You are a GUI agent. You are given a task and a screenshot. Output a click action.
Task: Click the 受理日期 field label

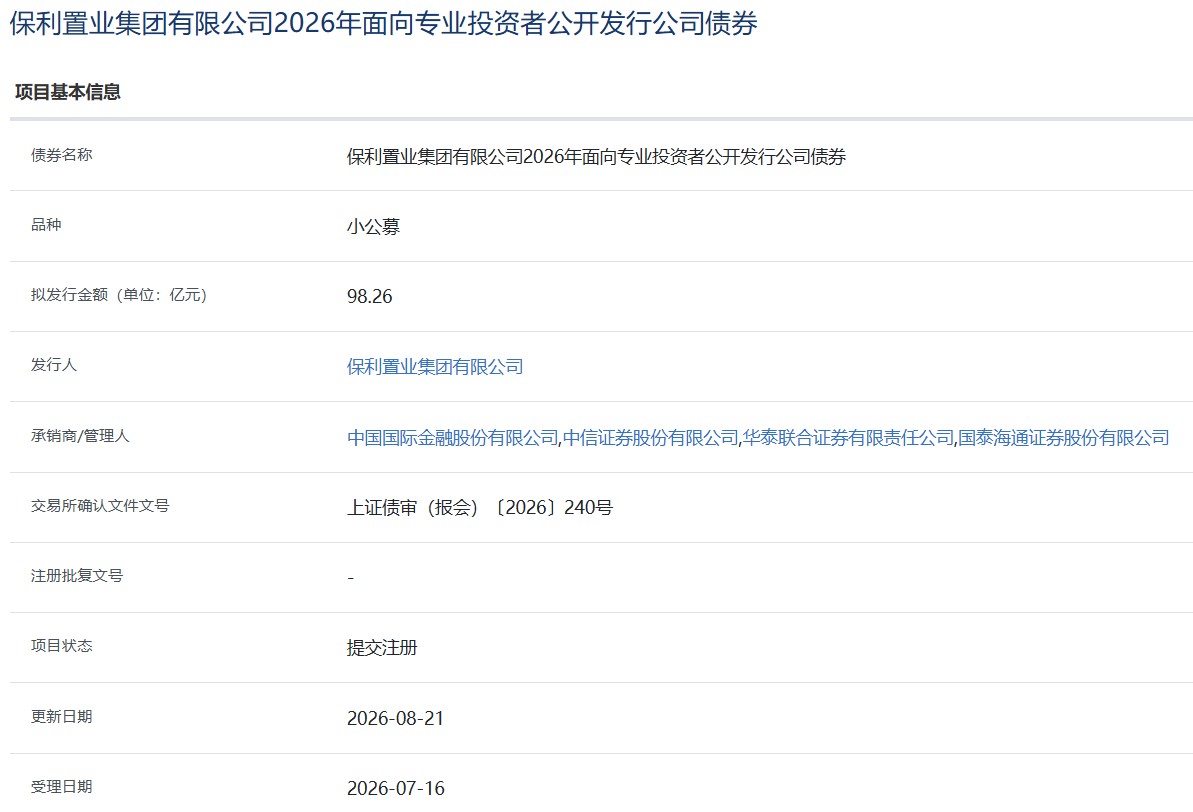click(62, 787)
